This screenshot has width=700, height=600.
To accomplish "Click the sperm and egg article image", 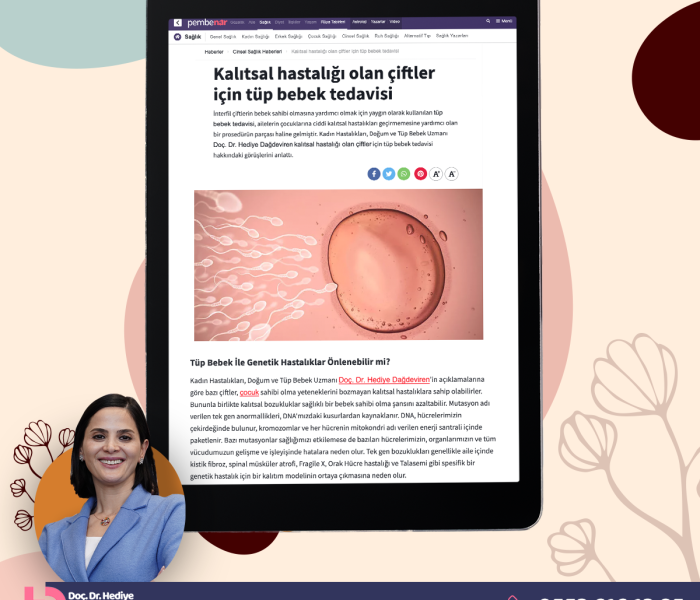I will 338,265.
